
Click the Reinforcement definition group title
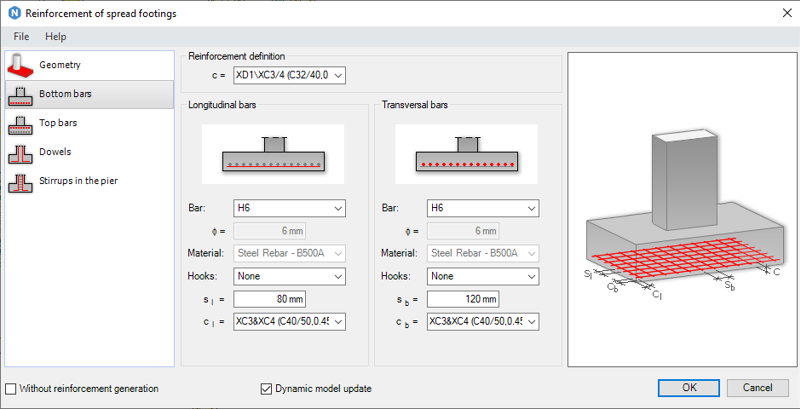[x=237, y=57]
